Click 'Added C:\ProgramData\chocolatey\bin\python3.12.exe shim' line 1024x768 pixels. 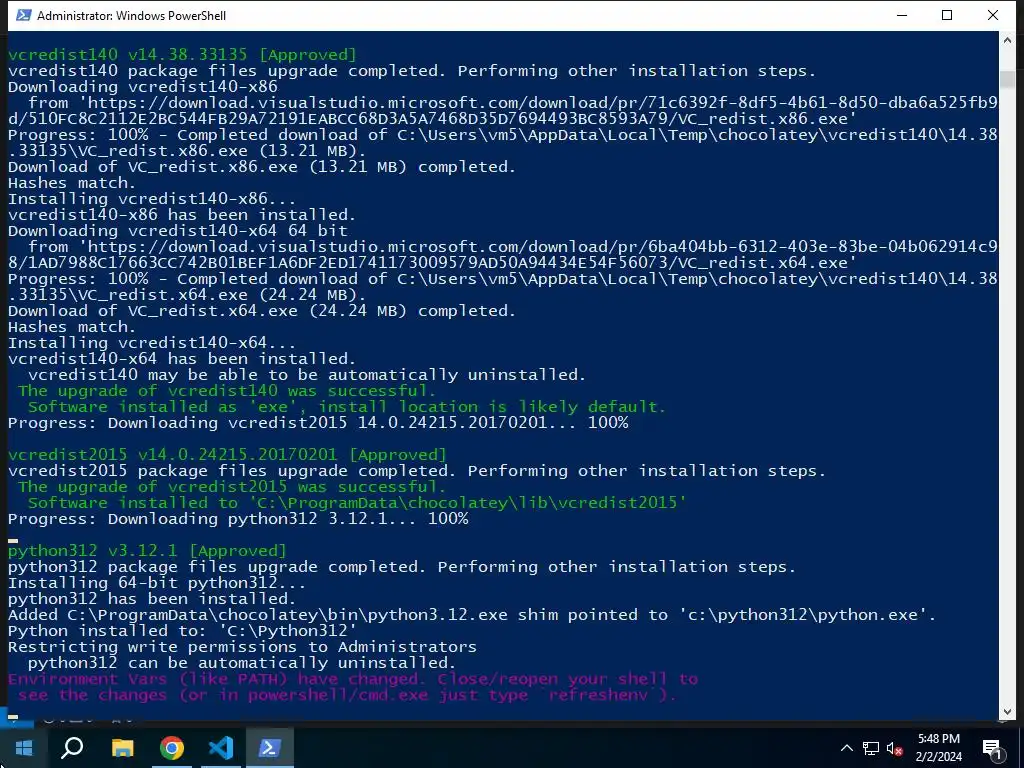472,615
